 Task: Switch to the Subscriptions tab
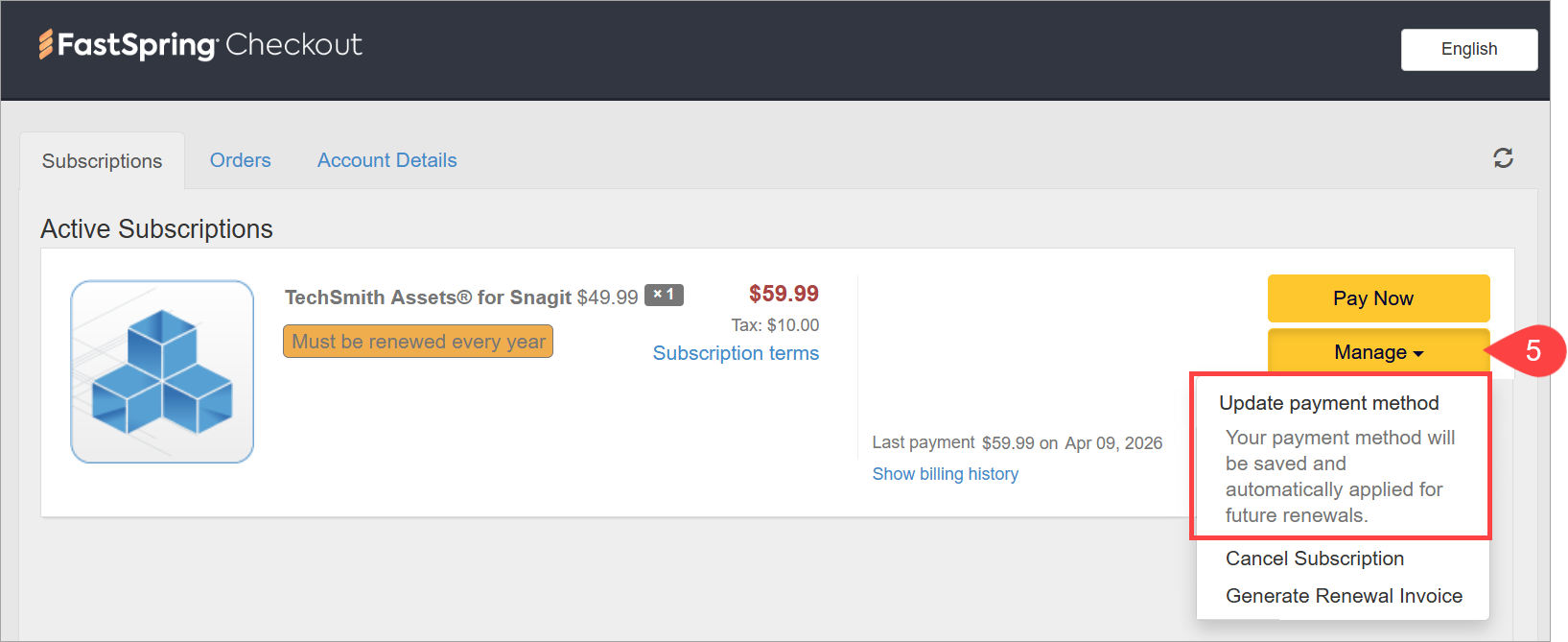pyautogui.click(x=102, y=161)
